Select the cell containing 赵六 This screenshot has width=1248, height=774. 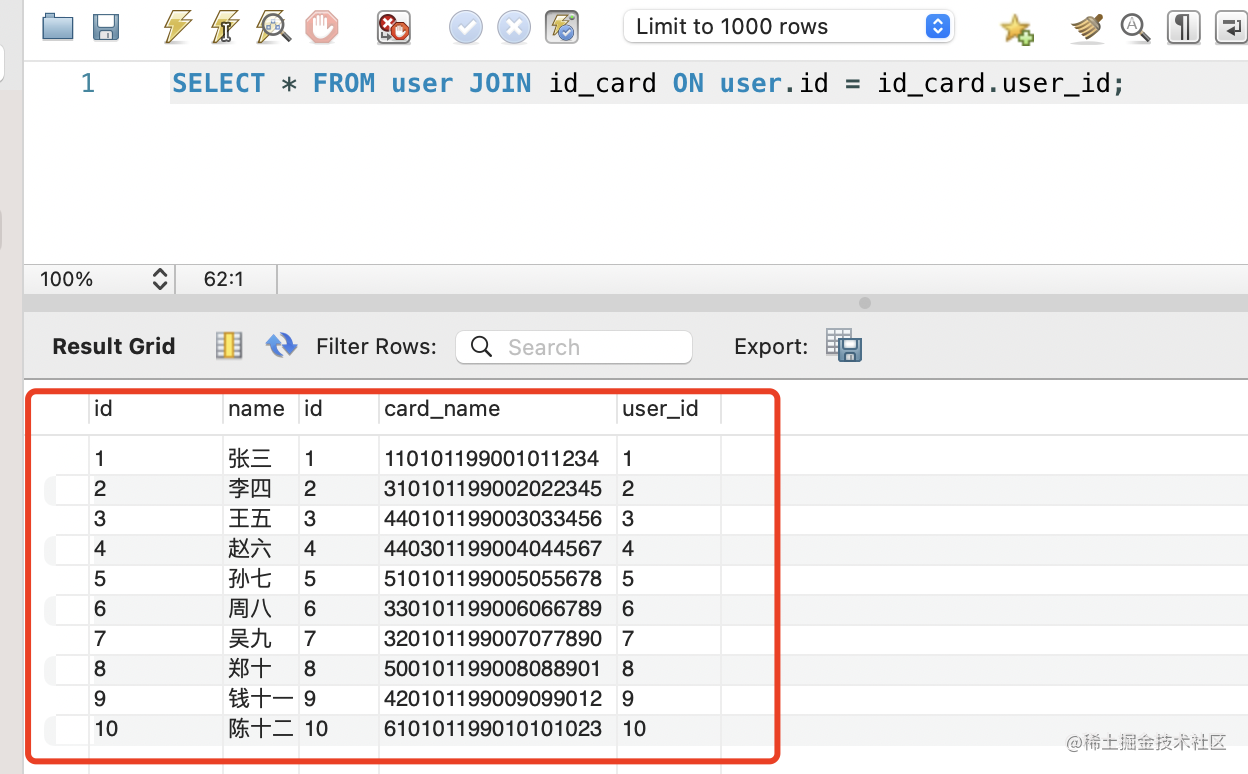[x=260, y=549]
